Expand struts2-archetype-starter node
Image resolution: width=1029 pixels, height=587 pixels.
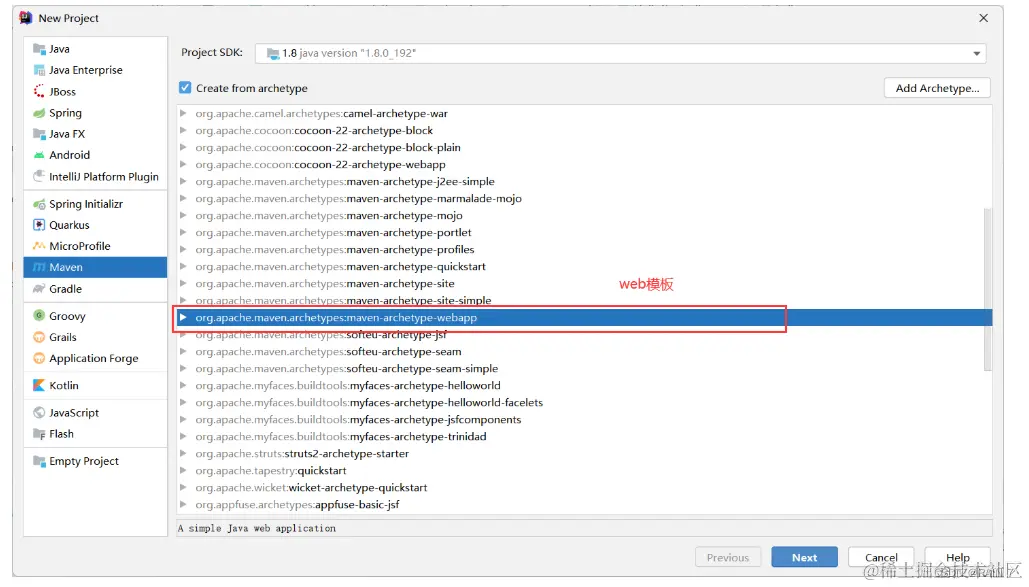pyautogui.click(x=183, y=454)
